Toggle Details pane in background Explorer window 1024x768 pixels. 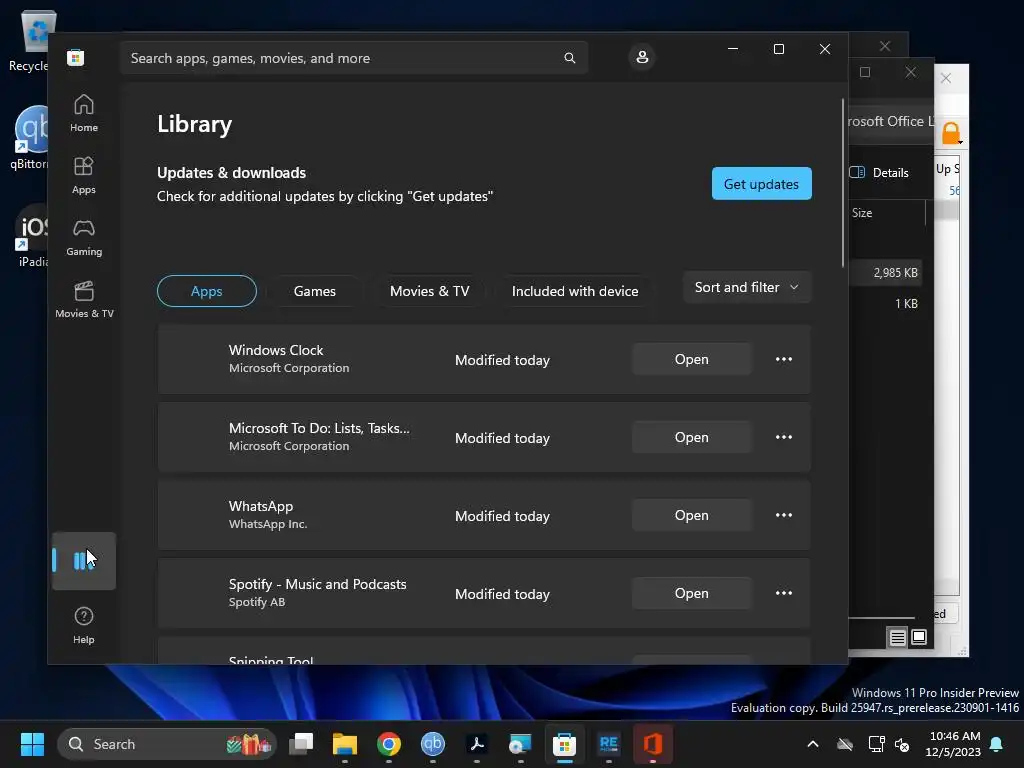pos(879,172)
